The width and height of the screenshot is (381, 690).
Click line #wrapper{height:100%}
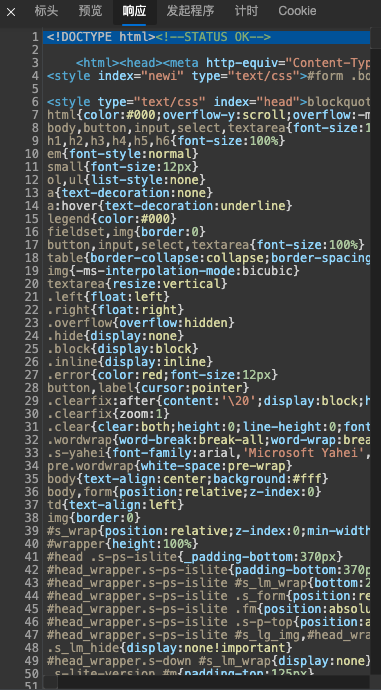click(x=123, y=544)
